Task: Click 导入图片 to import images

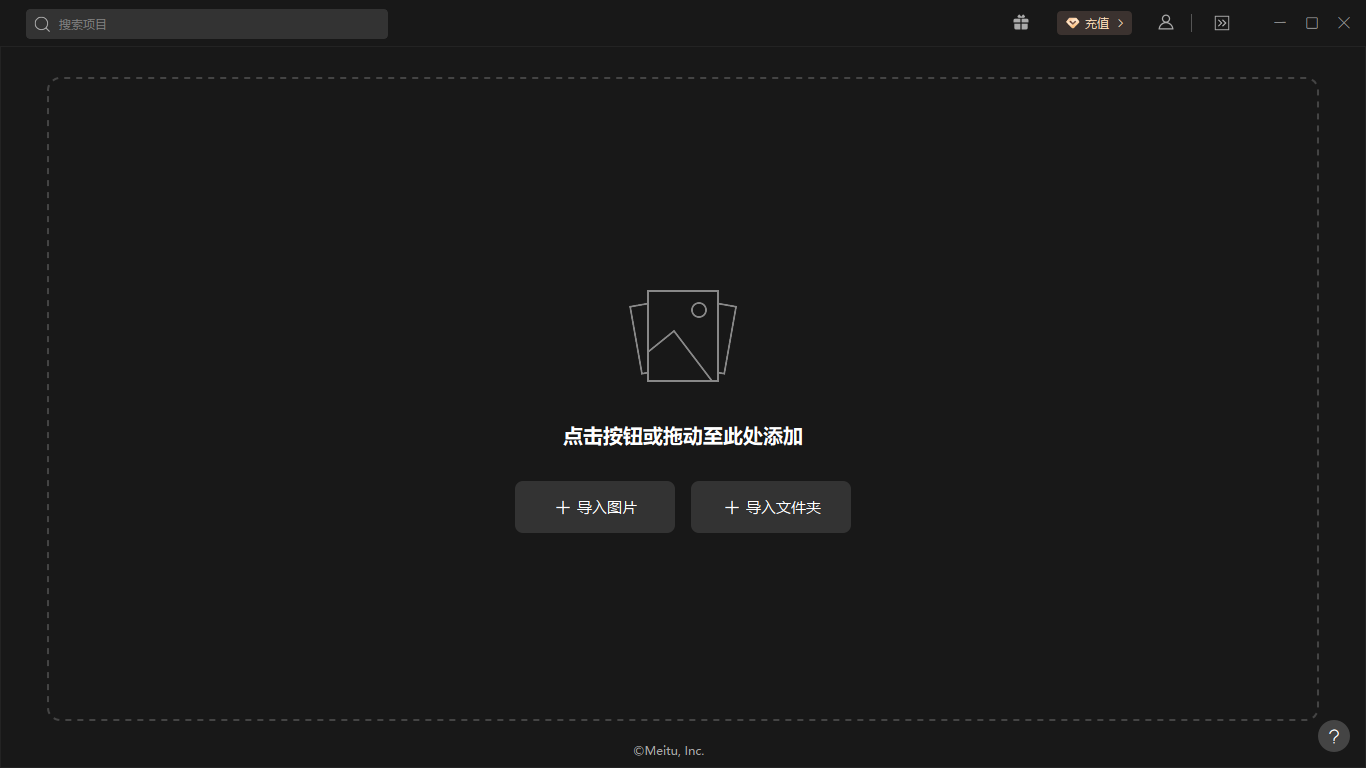Action: coord(595,507)
